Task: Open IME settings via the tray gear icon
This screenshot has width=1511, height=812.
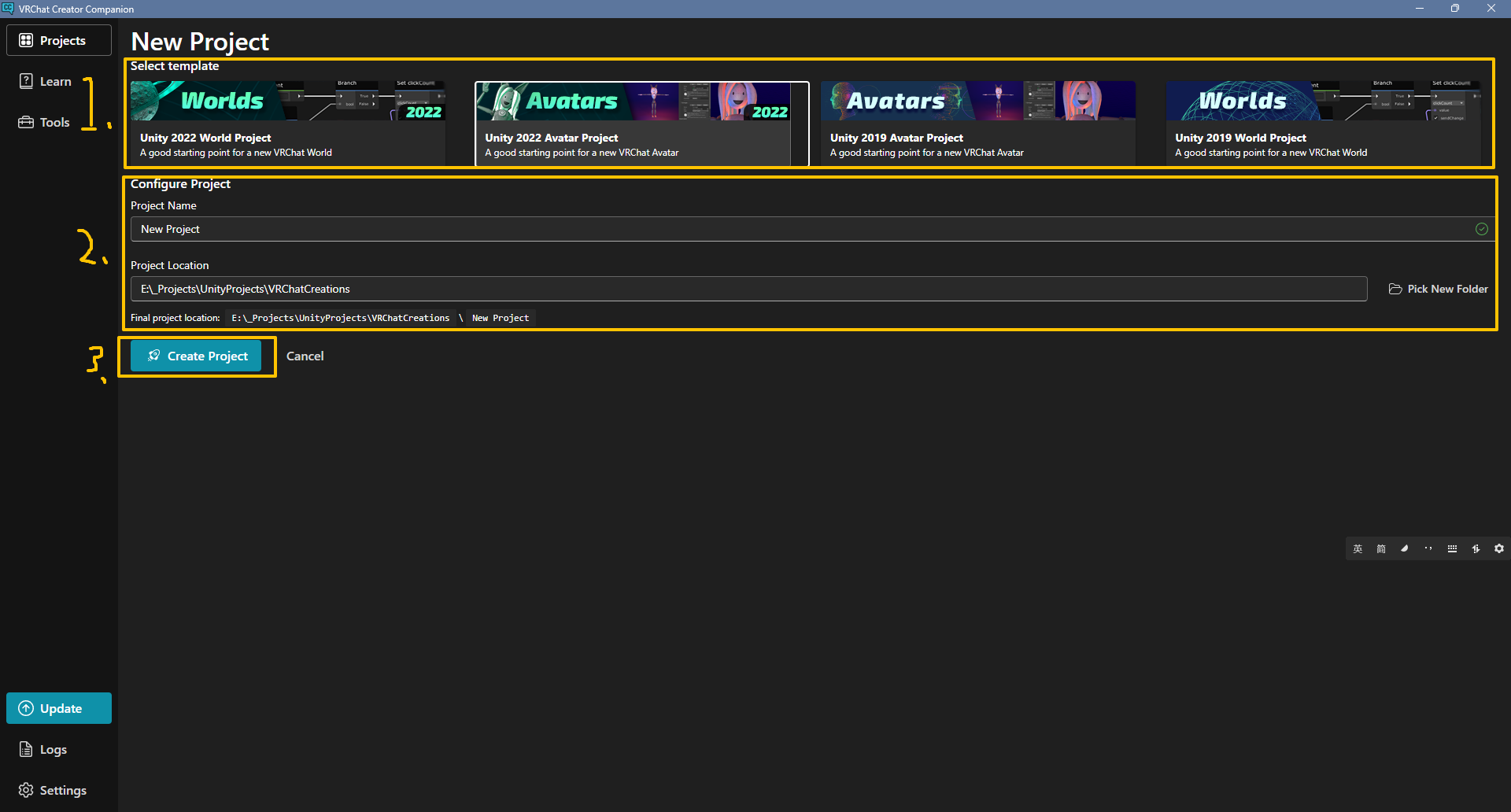Action: pyautogui.click(x=1499, y=548)
